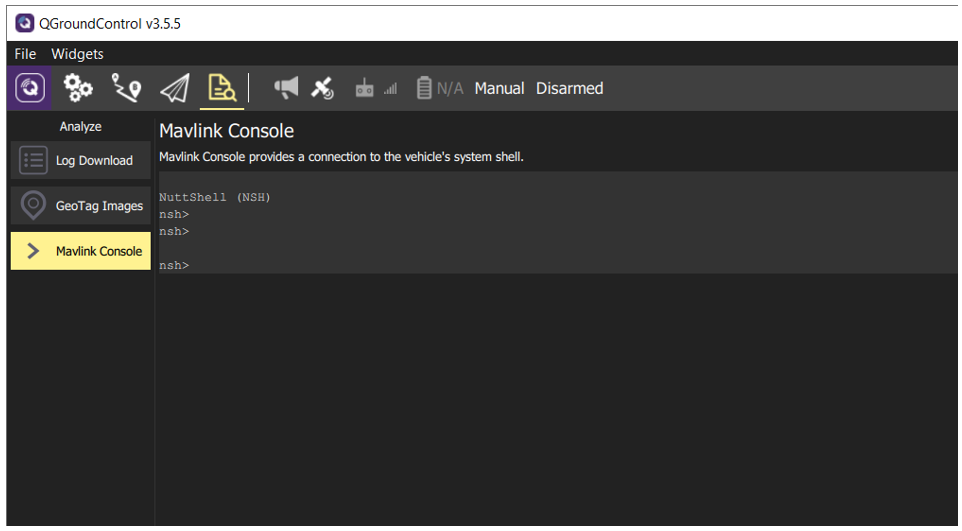Click the telemetry signal strength bars
Image resolution: width=962 pixels, height=531 pixels.
(390, 89)
